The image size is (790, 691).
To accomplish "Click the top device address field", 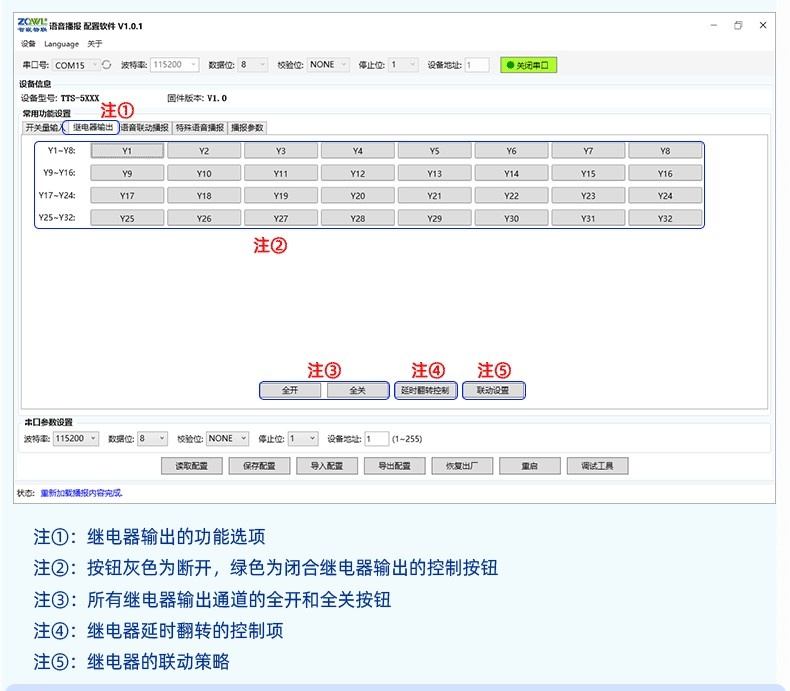I will (x=477, y=65).
